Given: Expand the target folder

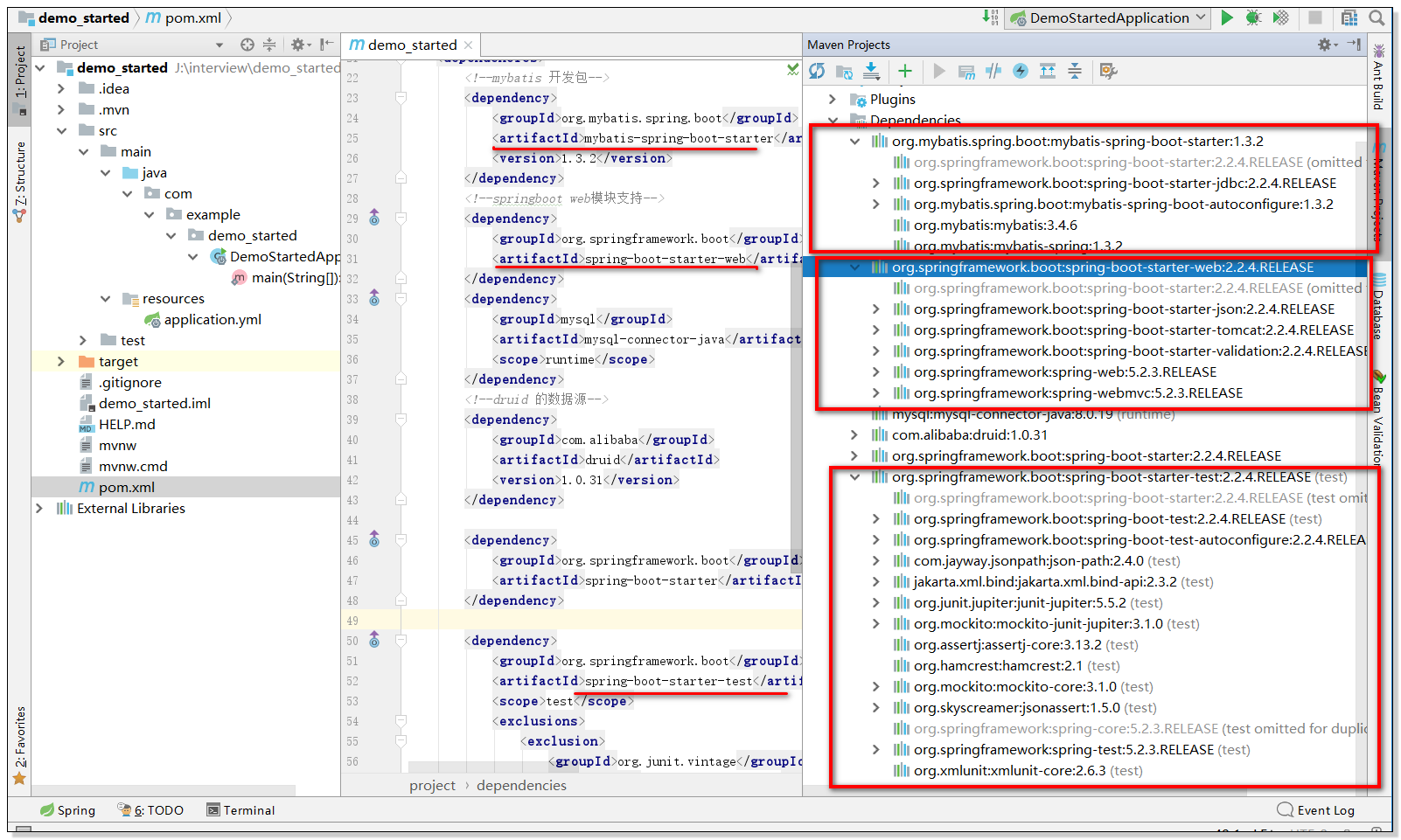Looking at the screenshot, I should click(x=60, y=361).
